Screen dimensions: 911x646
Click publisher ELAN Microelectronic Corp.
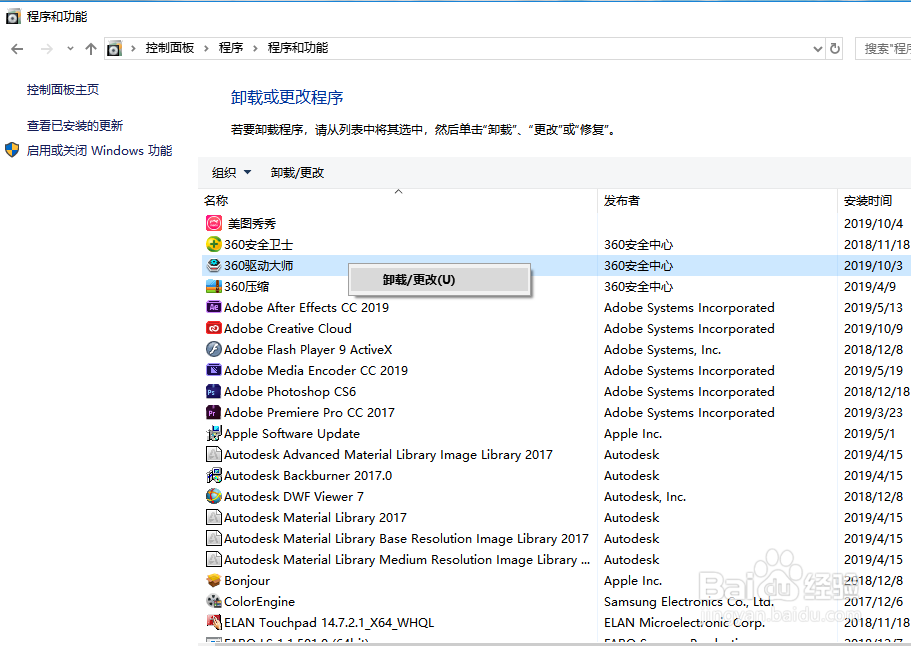(684, 622)
